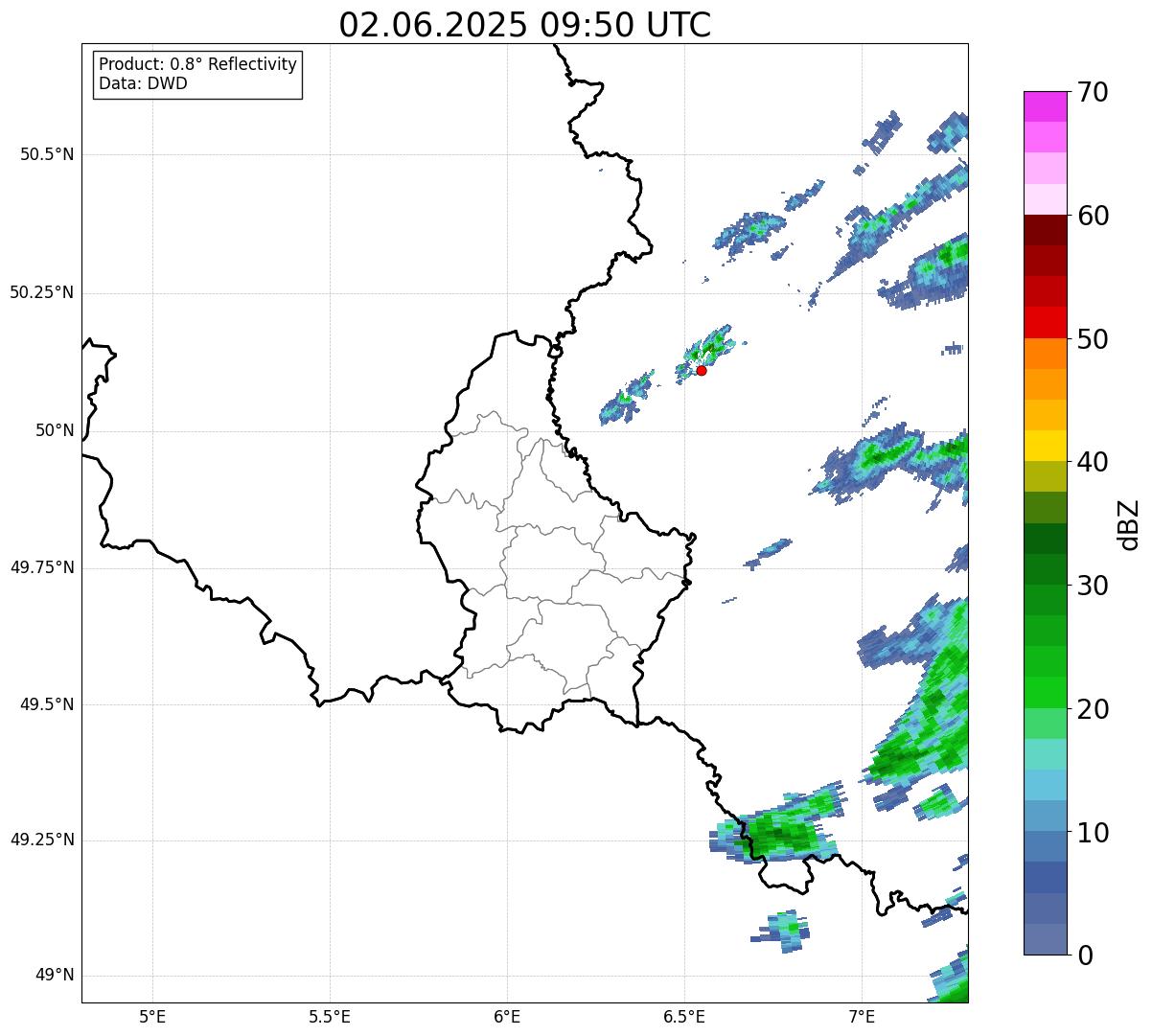Viewport: 1152px width, 1036px height.
Task: Pick the orange swatch just below 50
Action: pyautogui.click(x=1045, y=354)
